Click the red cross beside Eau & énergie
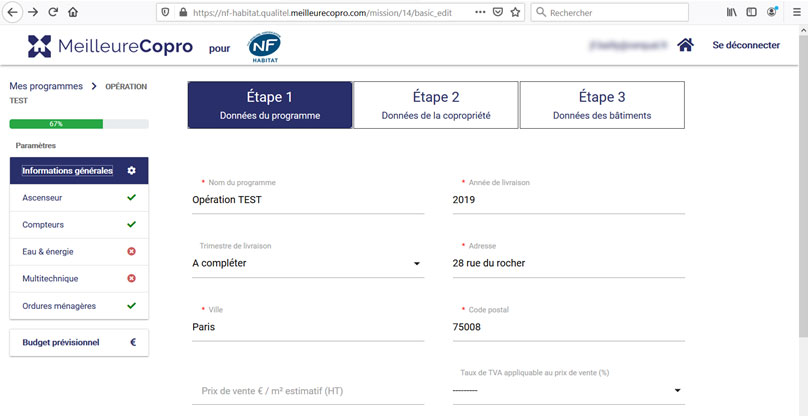This screenshot has height=416, width=808. pyautogui.click(x=131, y=252)
